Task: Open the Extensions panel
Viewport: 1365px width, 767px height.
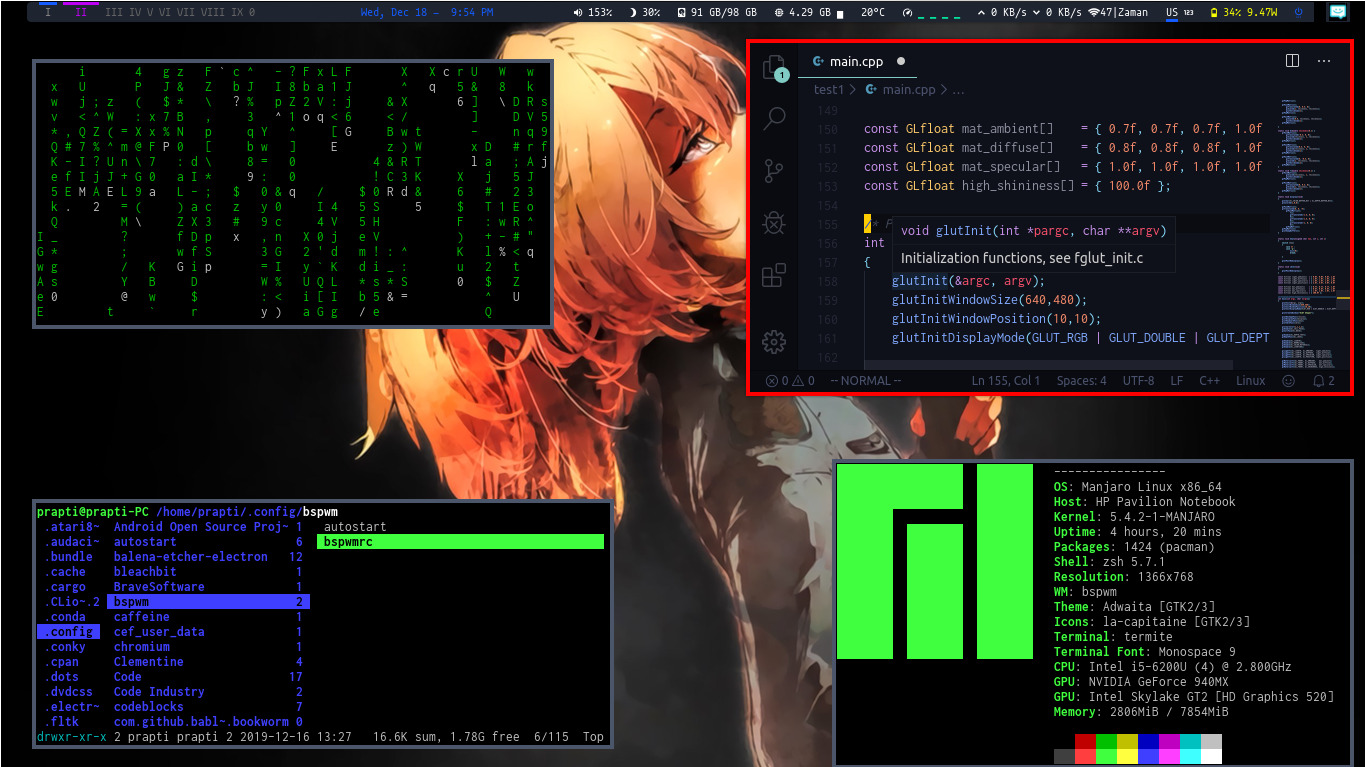Action: point(775,275)
